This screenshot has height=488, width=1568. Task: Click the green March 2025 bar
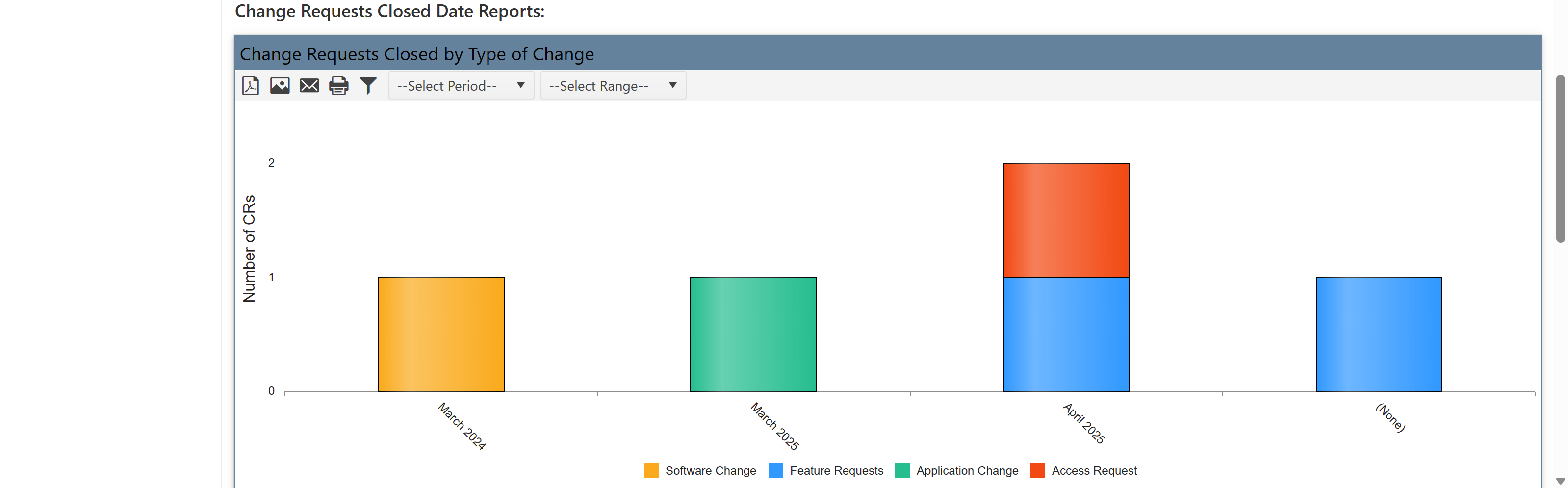click(753, 334)
